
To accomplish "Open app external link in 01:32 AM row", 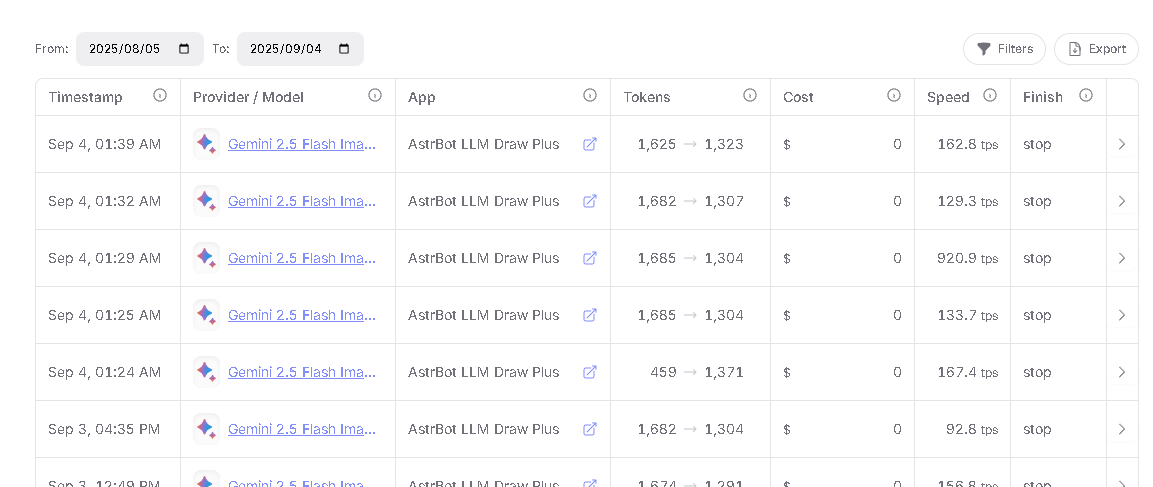I will click(590, 201).
